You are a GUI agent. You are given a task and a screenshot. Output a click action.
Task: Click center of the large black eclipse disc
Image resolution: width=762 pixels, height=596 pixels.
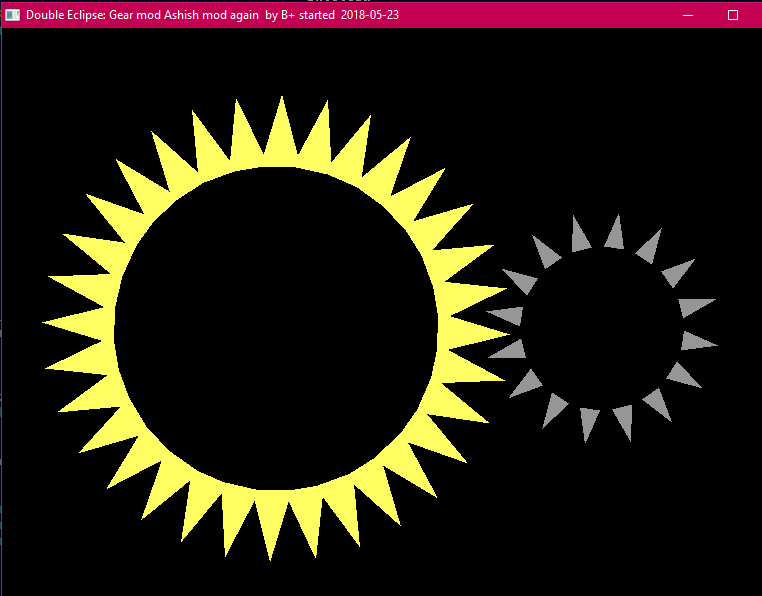pyautogui.click(x=276, y=328)
